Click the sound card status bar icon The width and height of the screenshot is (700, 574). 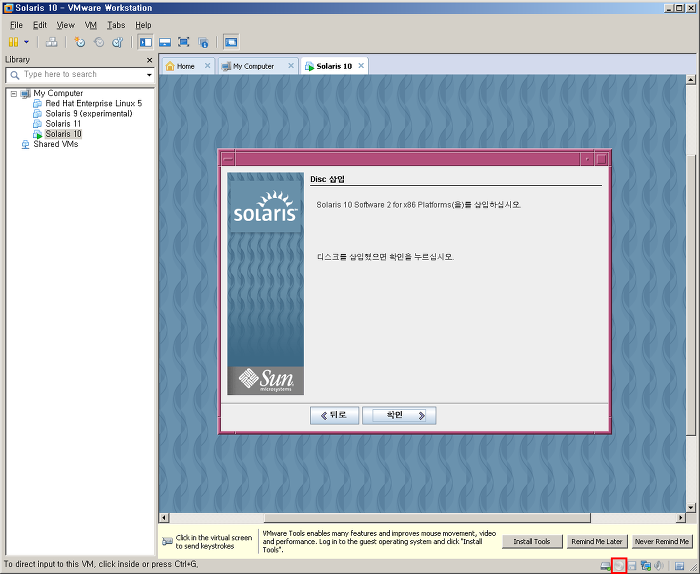point(659,566)
